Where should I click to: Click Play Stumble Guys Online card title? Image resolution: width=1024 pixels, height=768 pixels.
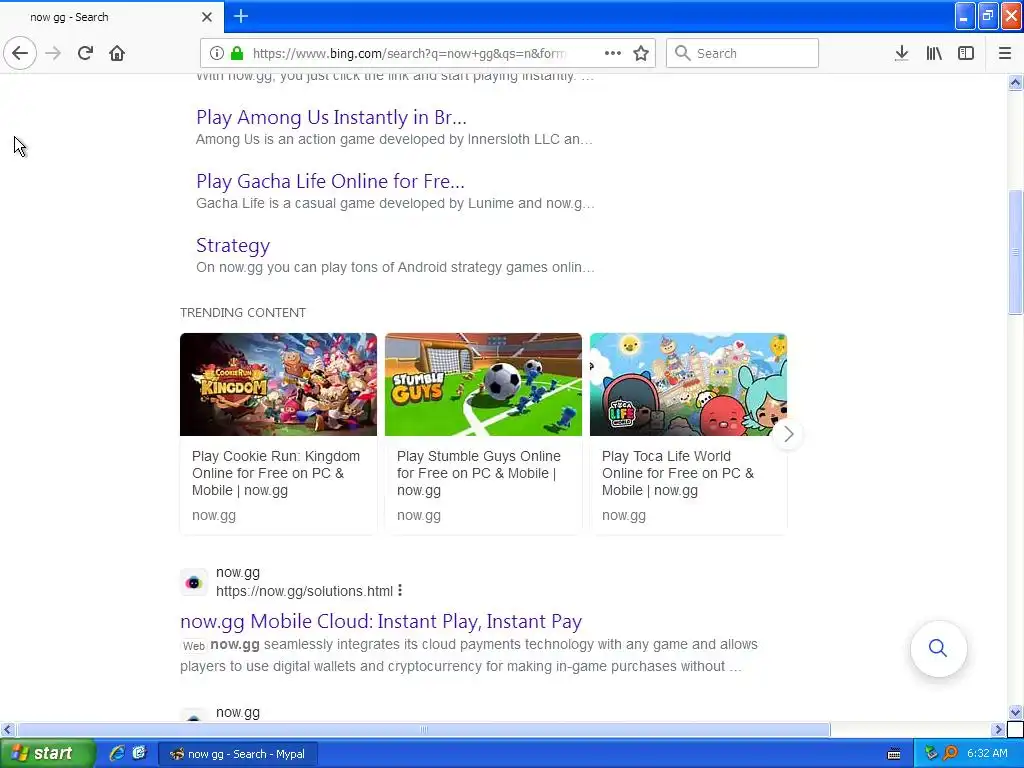click(479, 473)
